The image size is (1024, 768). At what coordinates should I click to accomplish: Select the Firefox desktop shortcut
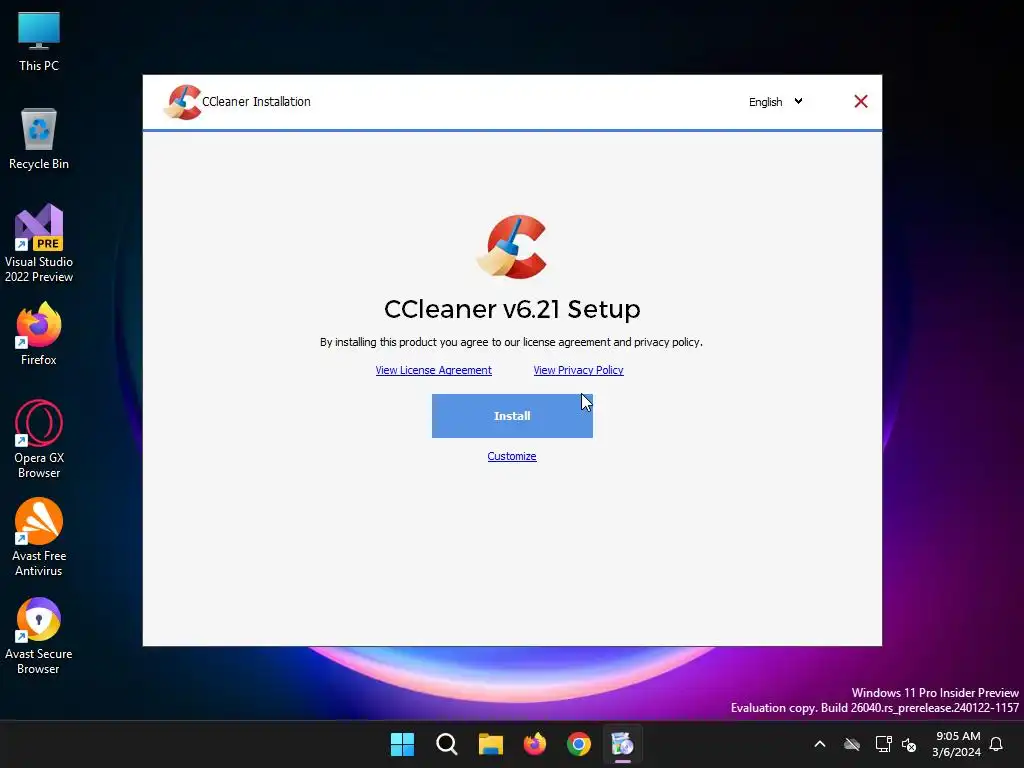pyautogui.click(x=39, y=334)
